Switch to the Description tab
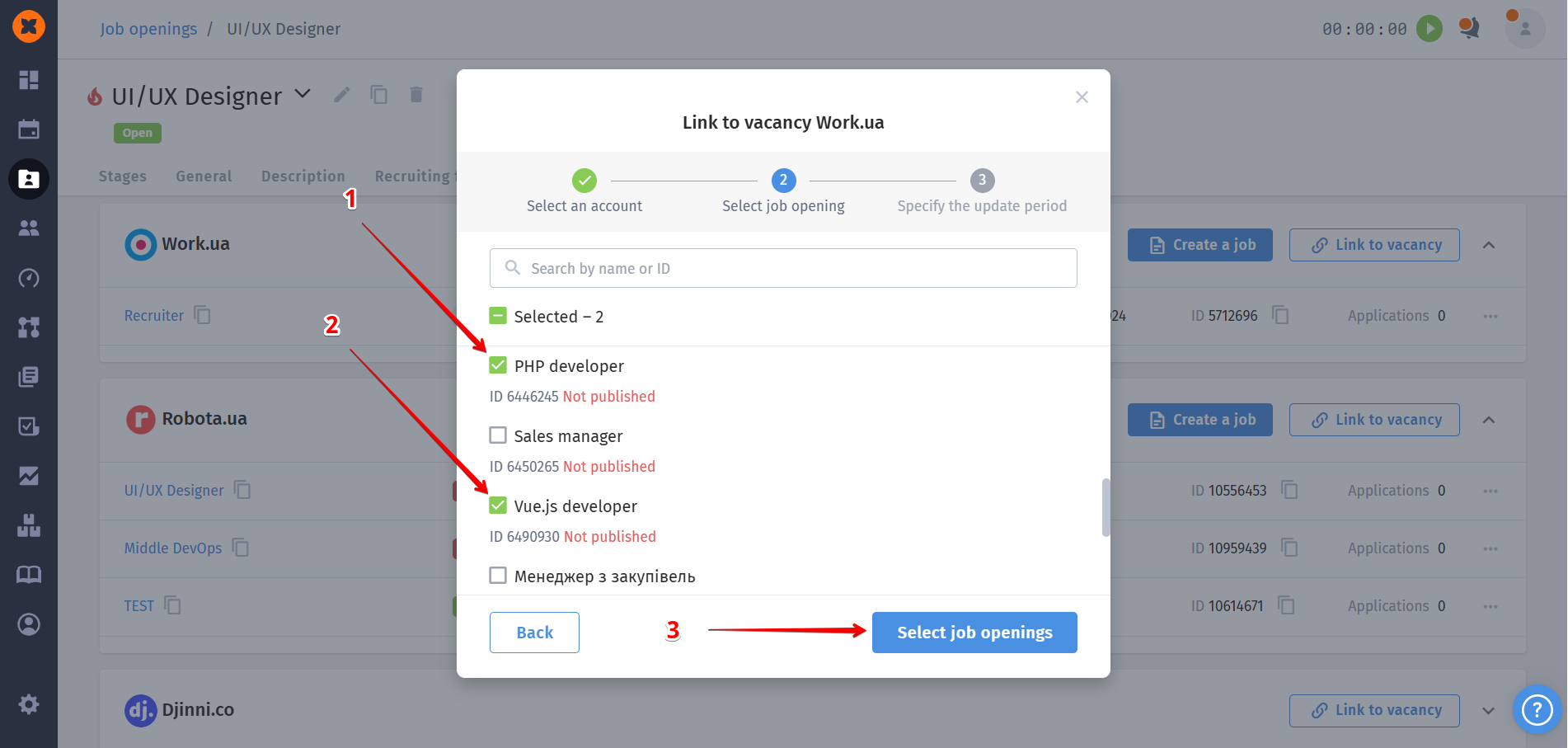This screenshot has height=748, width=1568. (x=303, y=176)
